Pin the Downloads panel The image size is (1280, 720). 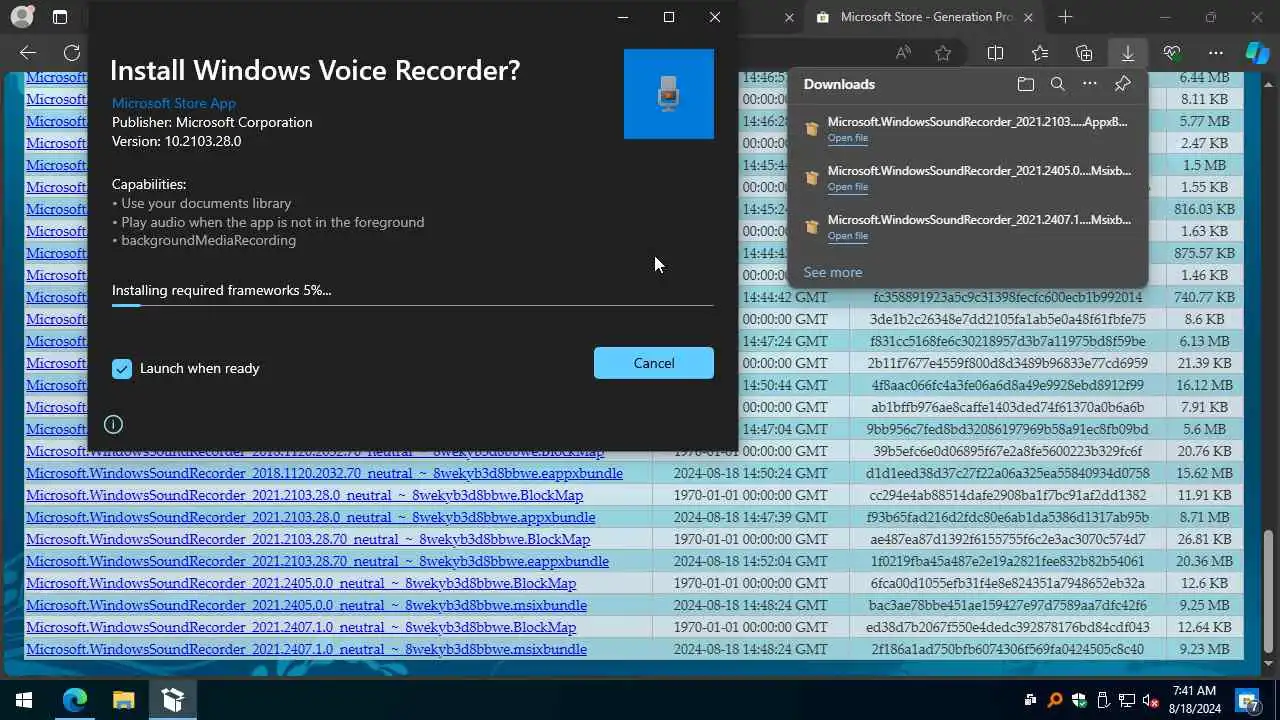click(x=1122, y=84)
